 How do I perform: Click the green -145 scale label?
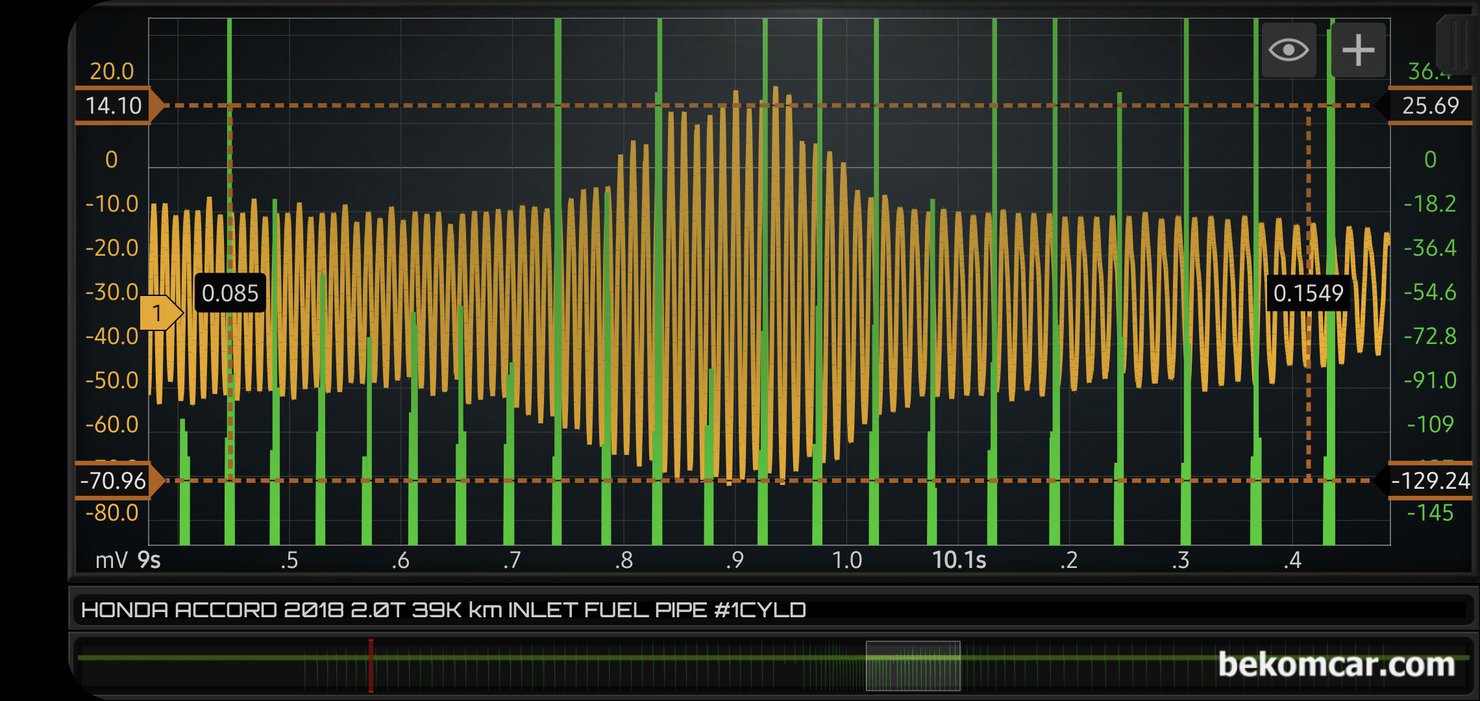coord(1430,513)
